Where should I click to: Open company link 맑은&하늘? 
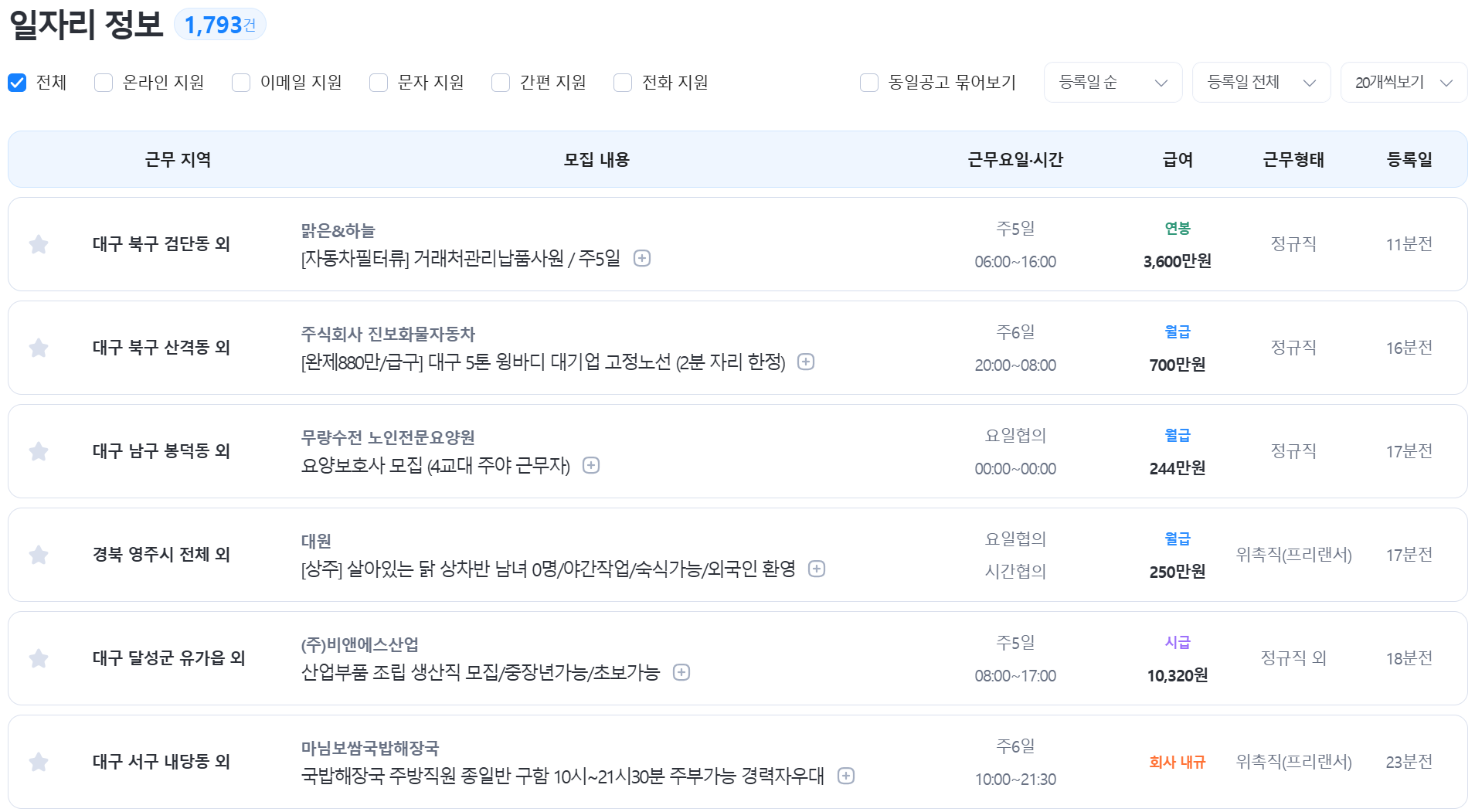(338, 230)
